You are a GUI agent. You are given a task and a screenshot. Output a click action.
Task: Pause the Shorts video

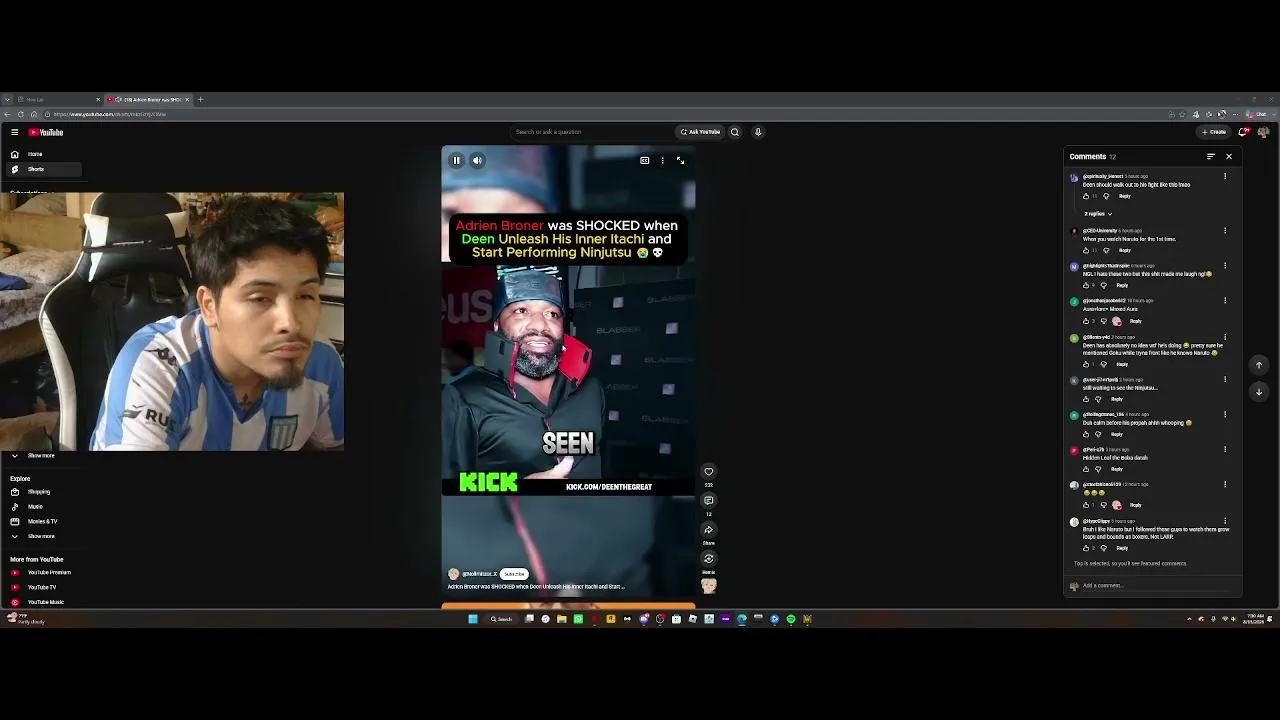point(456,160)
